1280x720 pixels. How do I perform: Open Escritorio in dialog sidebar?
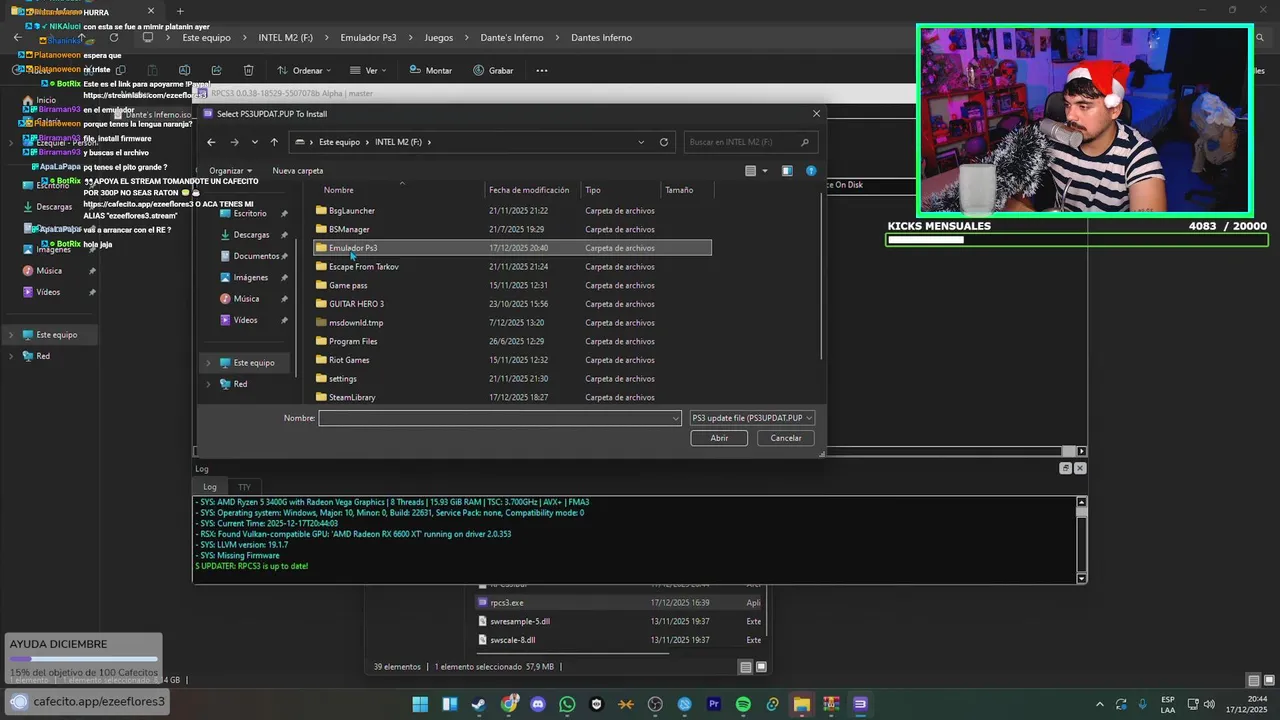tap(250, 214)
